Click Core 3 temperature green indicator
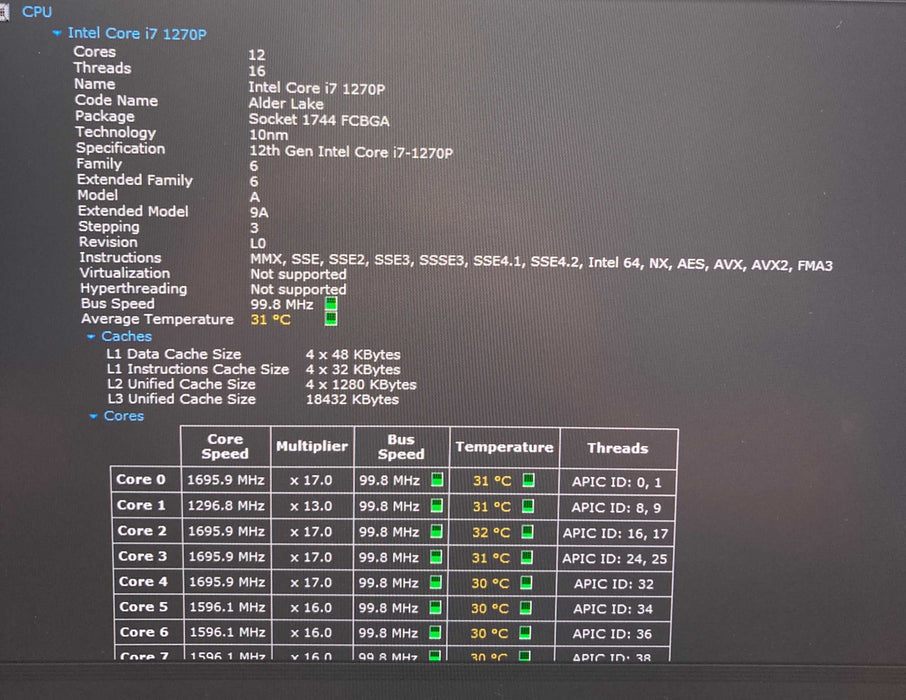The height and width of the screenshot is (700, 906). 526,557
